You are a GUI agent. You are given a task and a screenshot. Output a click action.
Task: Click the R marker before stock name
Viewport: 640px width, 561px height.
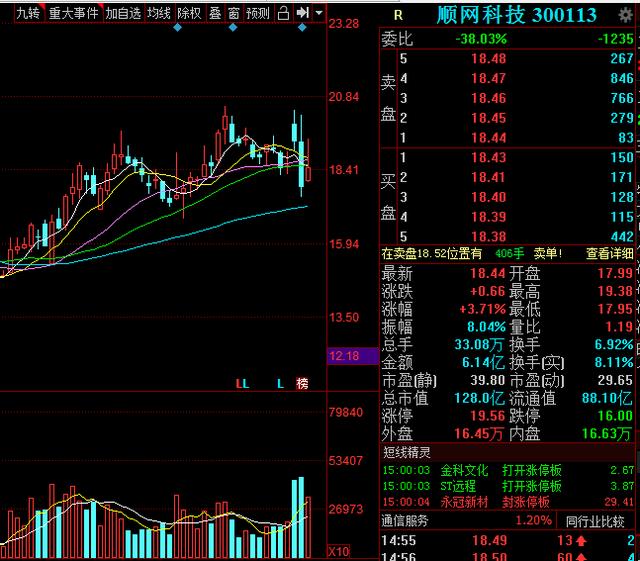point(398,16)
